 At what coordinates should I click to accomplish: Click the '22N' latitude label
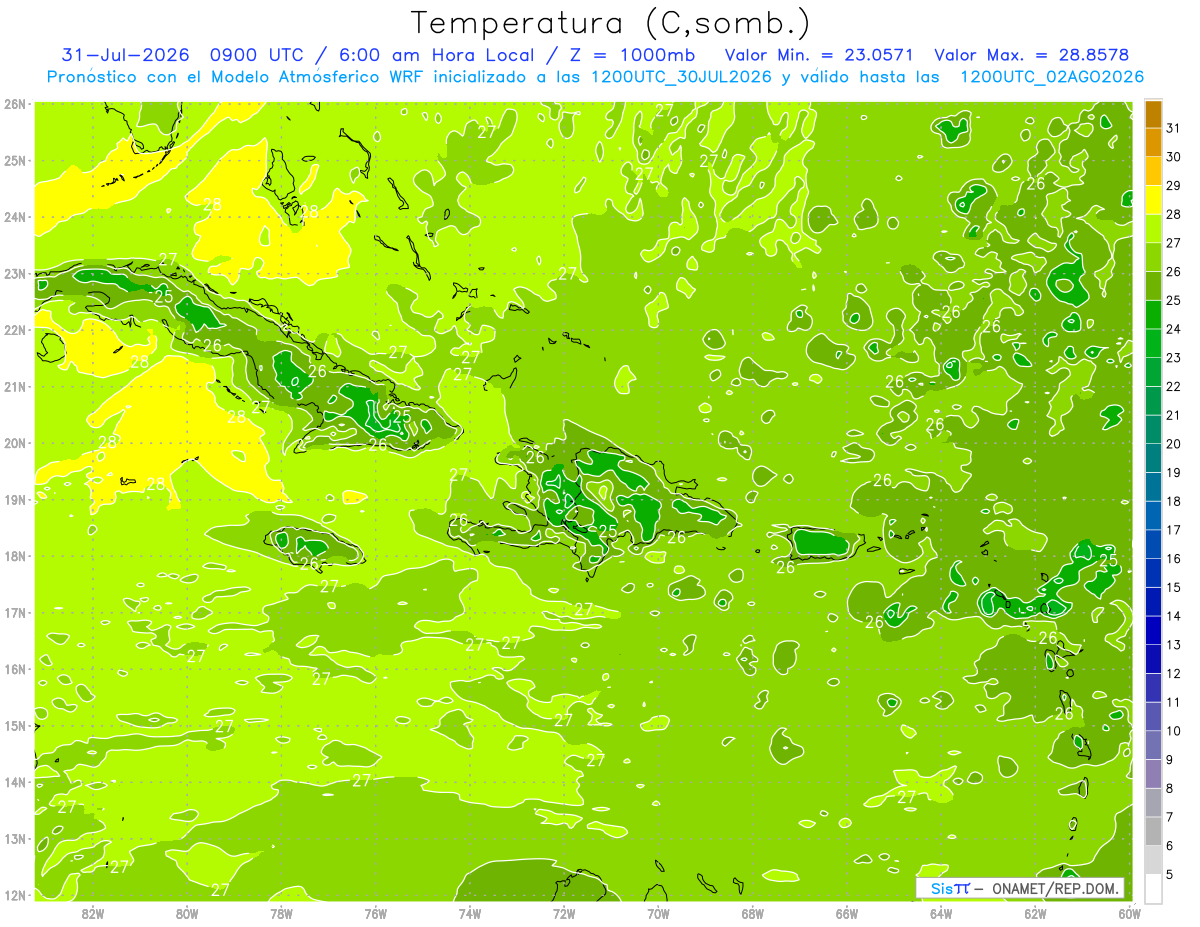pyautogui.click(x=15, y=330)
